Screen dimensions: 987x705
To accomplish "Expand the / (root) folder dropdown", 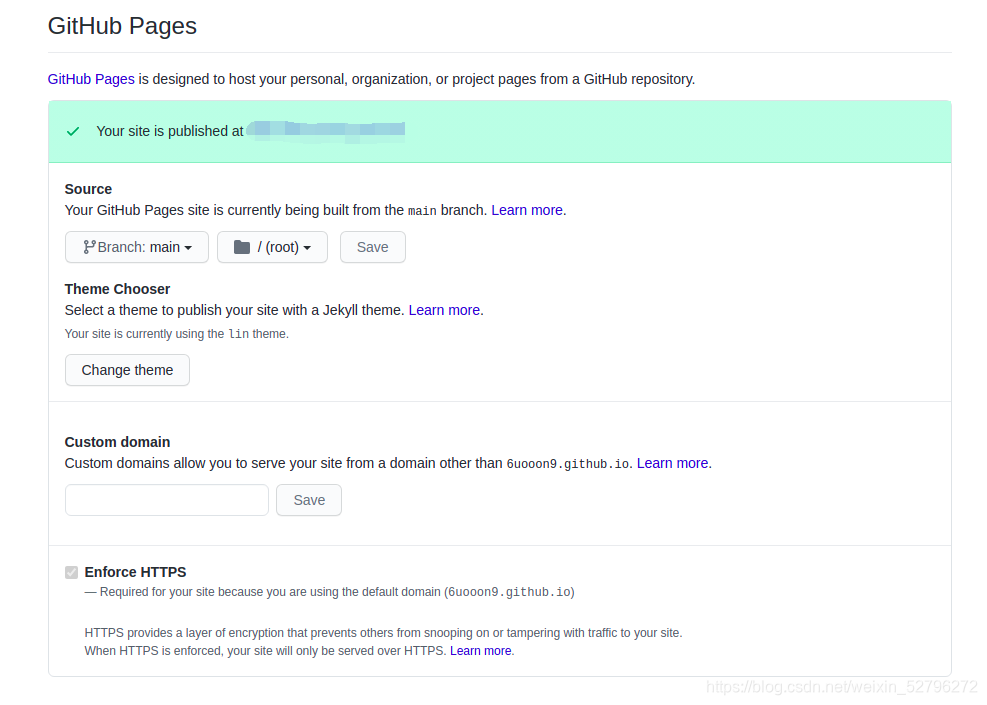I will tap(273, 247).
